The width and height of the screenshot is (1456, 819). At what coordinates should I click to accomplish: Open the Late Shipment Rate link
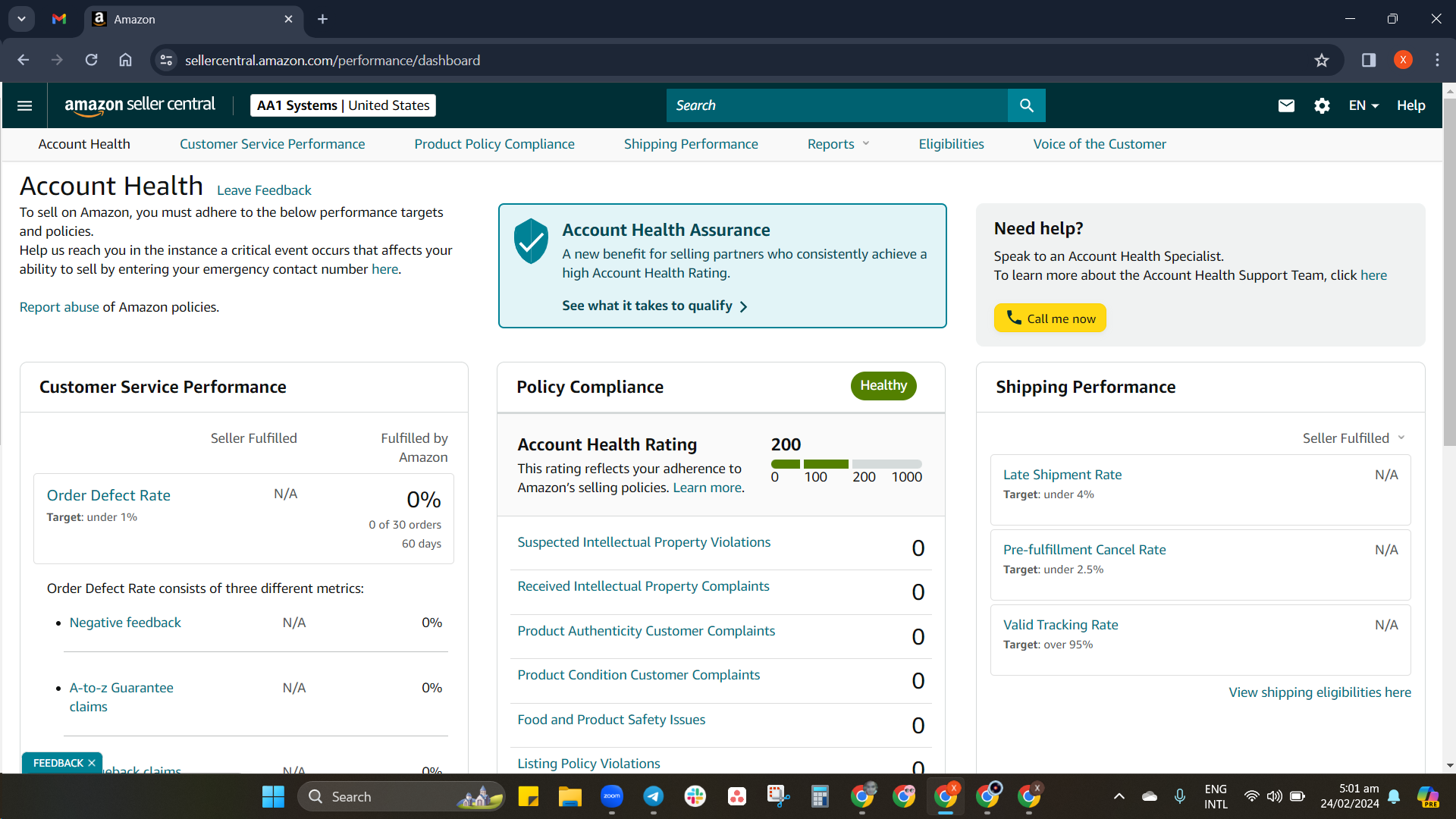tap(1062, 475)
